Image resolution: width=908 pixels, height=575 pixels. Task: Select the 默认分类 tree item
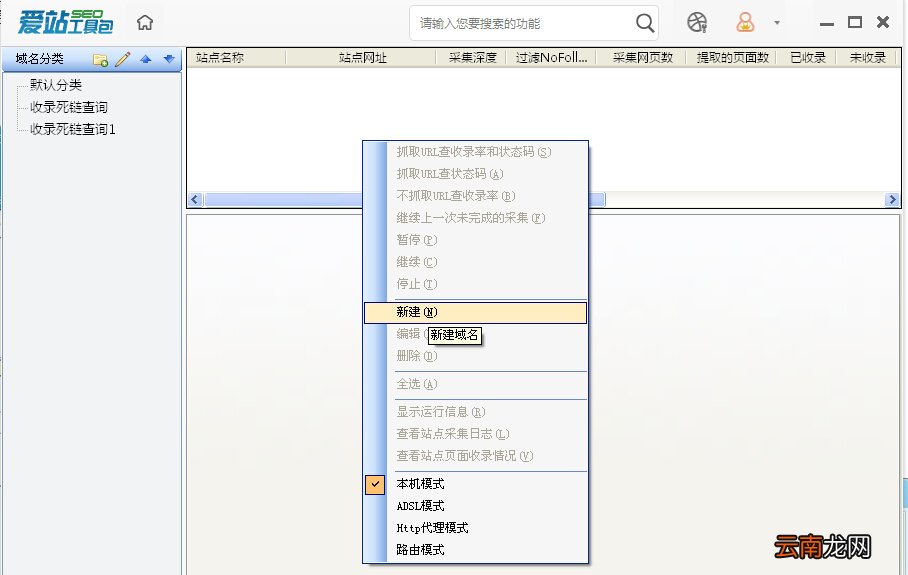click(x=56, y=85)
